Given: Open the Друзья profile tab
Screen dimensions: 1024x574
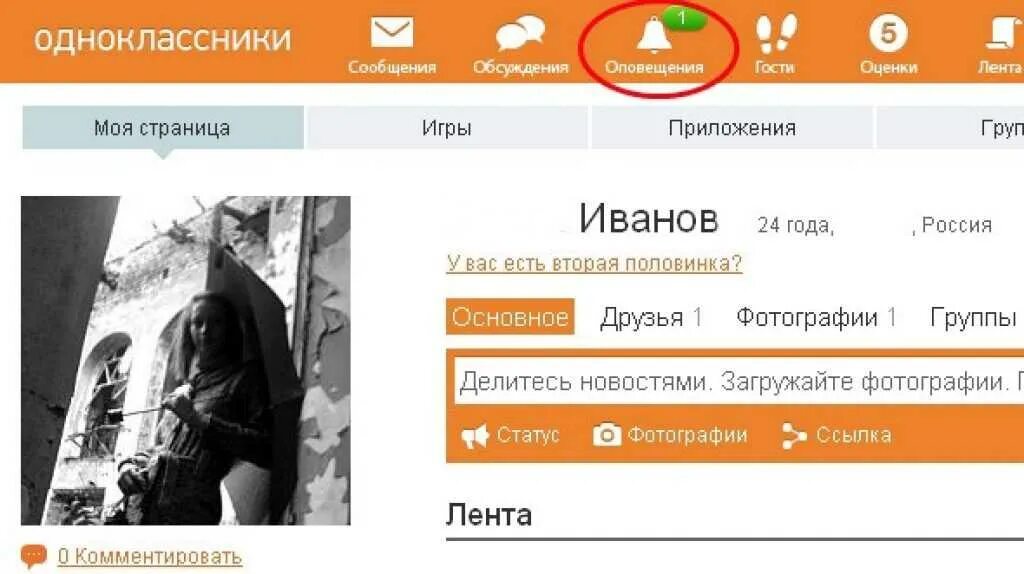Looking at the screenshot, I should click(651, 317).
